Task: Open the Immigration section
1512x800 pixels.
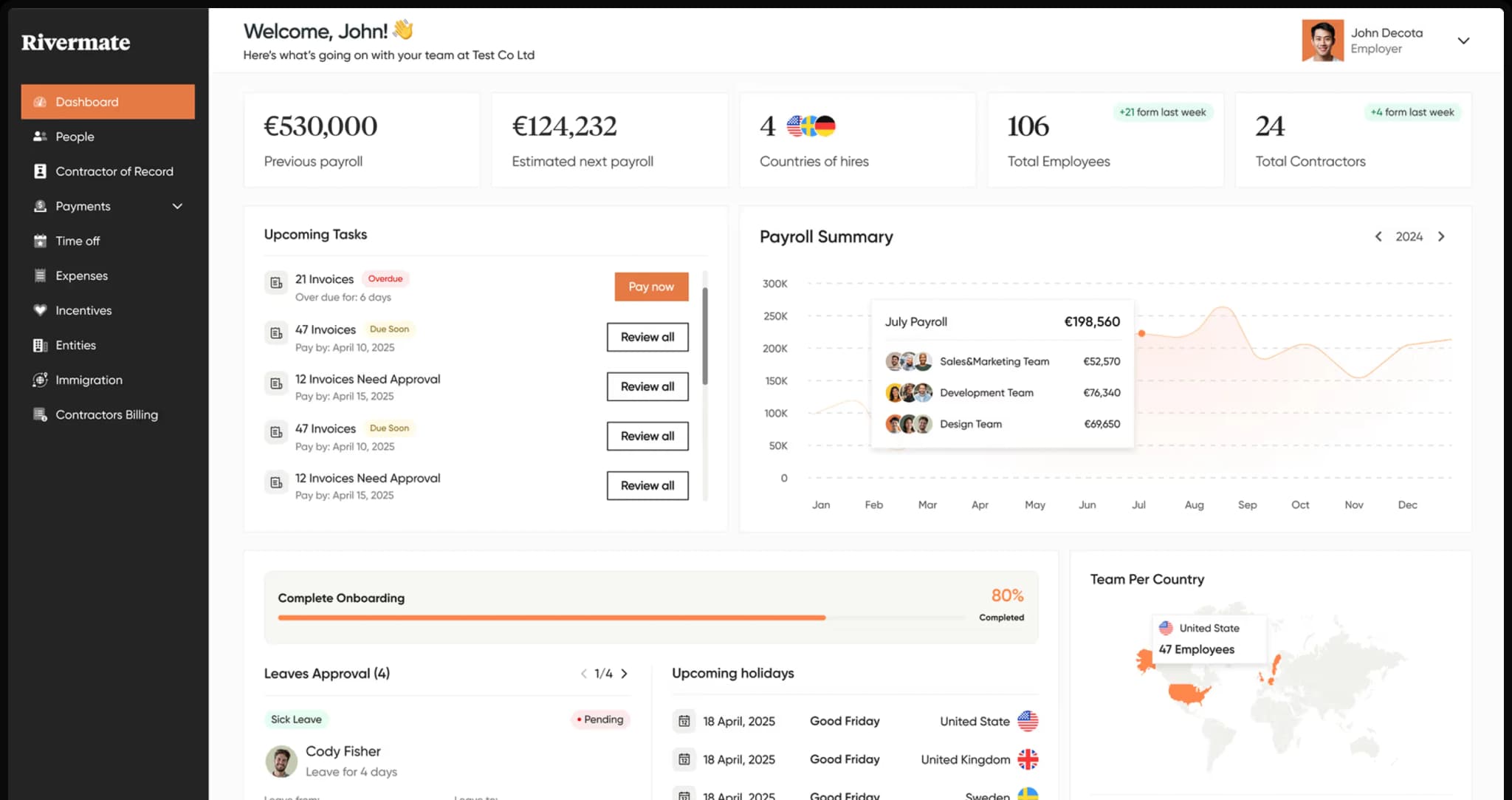Action: [x=40, y=379]
